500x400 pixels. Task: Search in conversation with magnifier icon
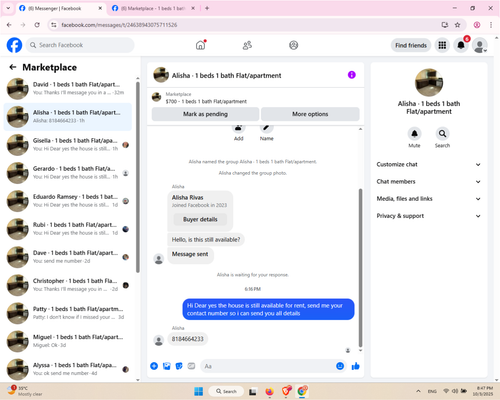442,134
